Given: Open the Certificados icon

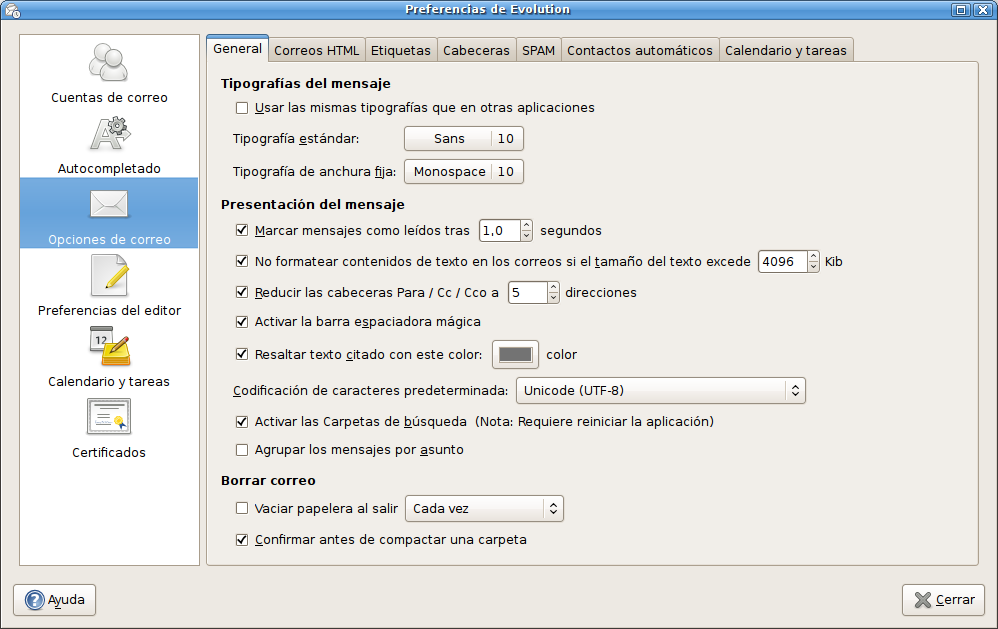Looking at the screenshot, I should 109,417.
